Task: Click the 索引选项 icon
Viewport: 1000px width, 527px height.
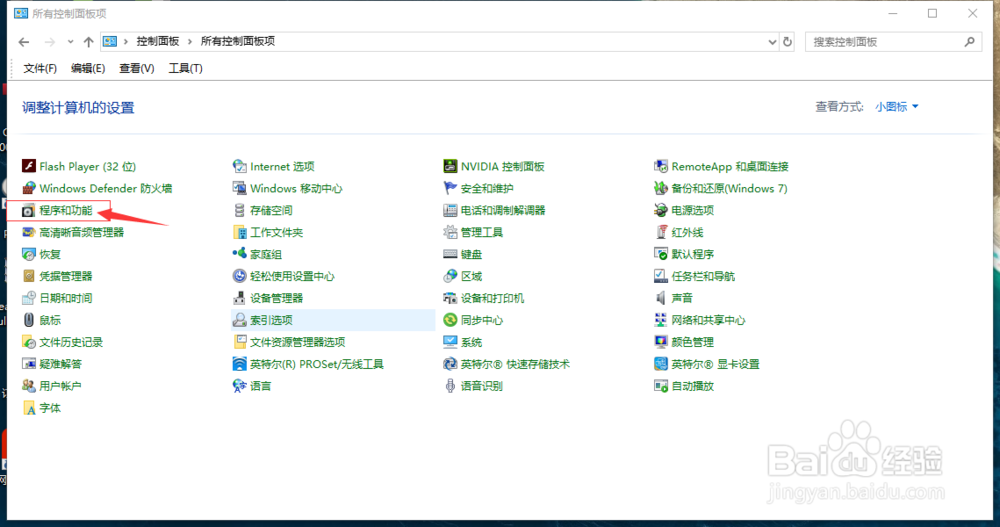Action: (239, 320)
